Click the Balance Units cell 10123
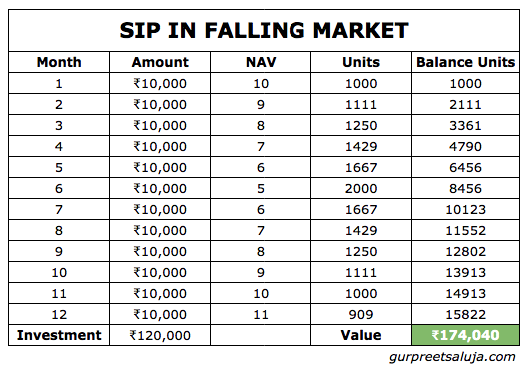The width and height of the screenshot is (530, 375). tap(465, 209)
